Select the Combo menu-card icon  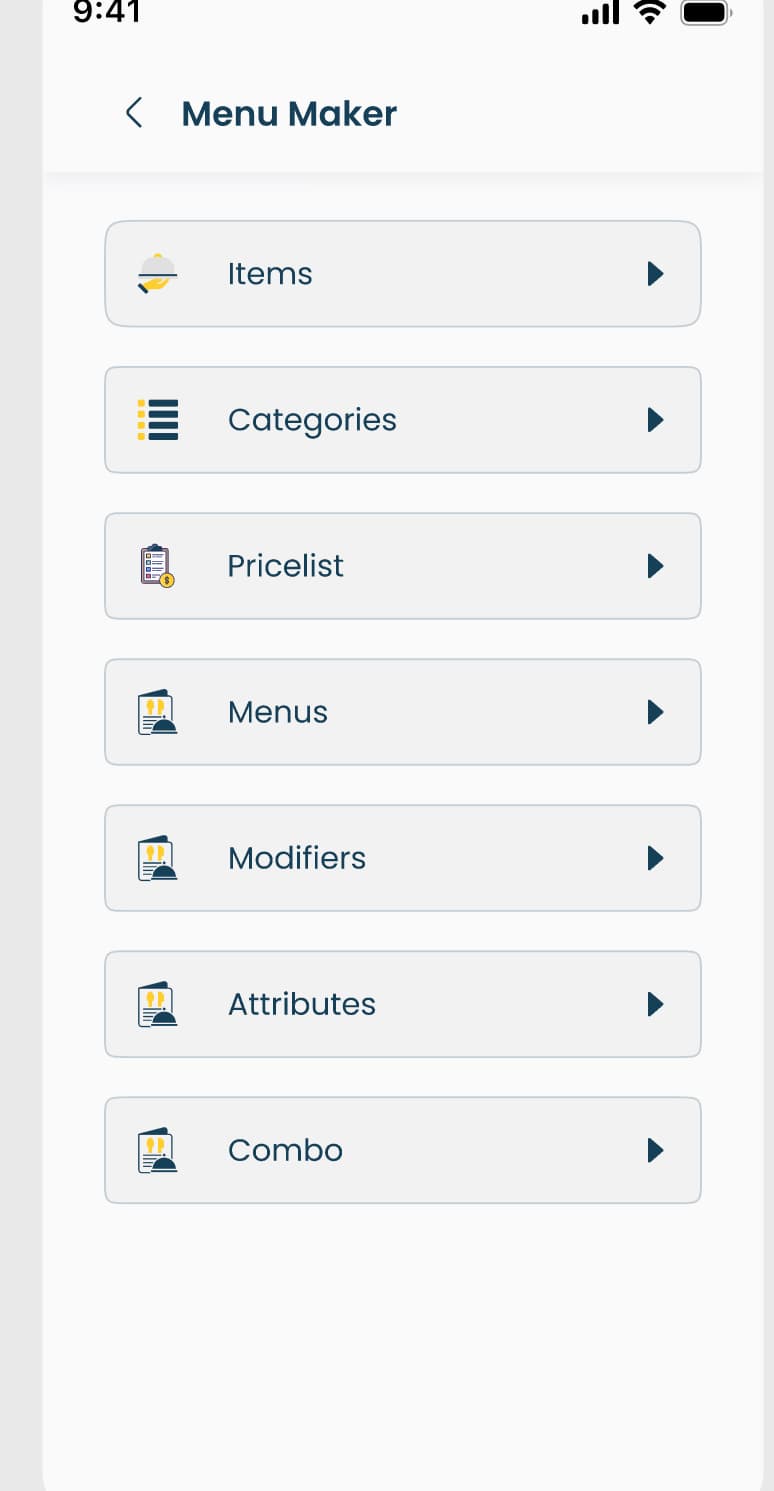[x=156, y=1150]
